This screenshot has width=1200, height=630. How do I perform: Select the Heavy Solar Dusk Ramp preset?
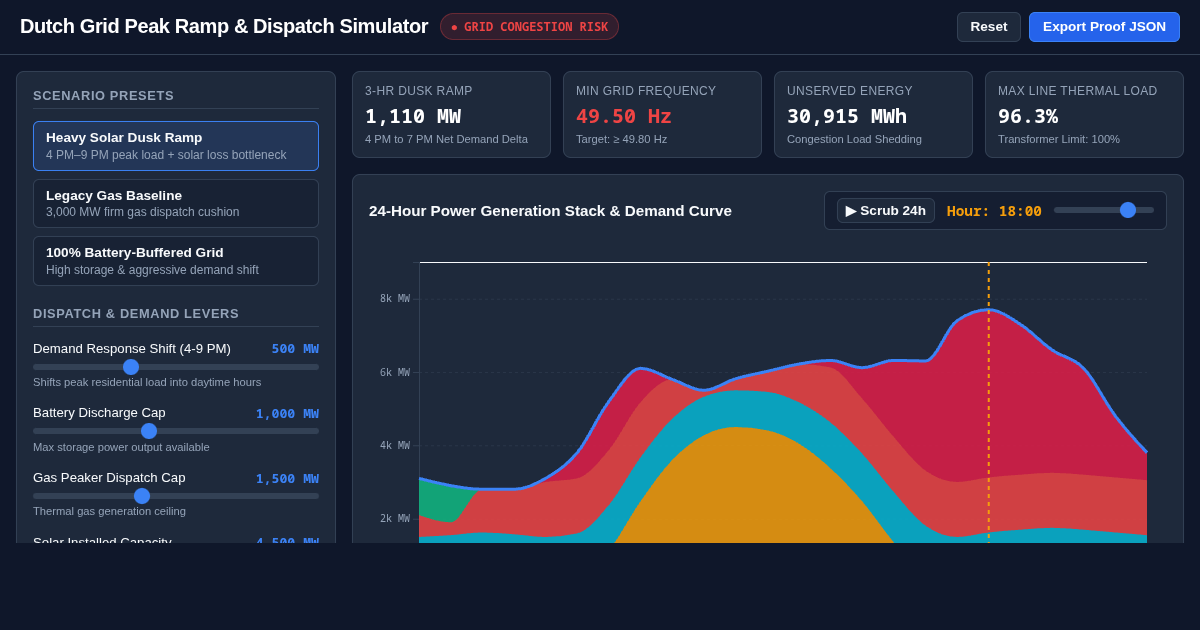pos(176,146)
